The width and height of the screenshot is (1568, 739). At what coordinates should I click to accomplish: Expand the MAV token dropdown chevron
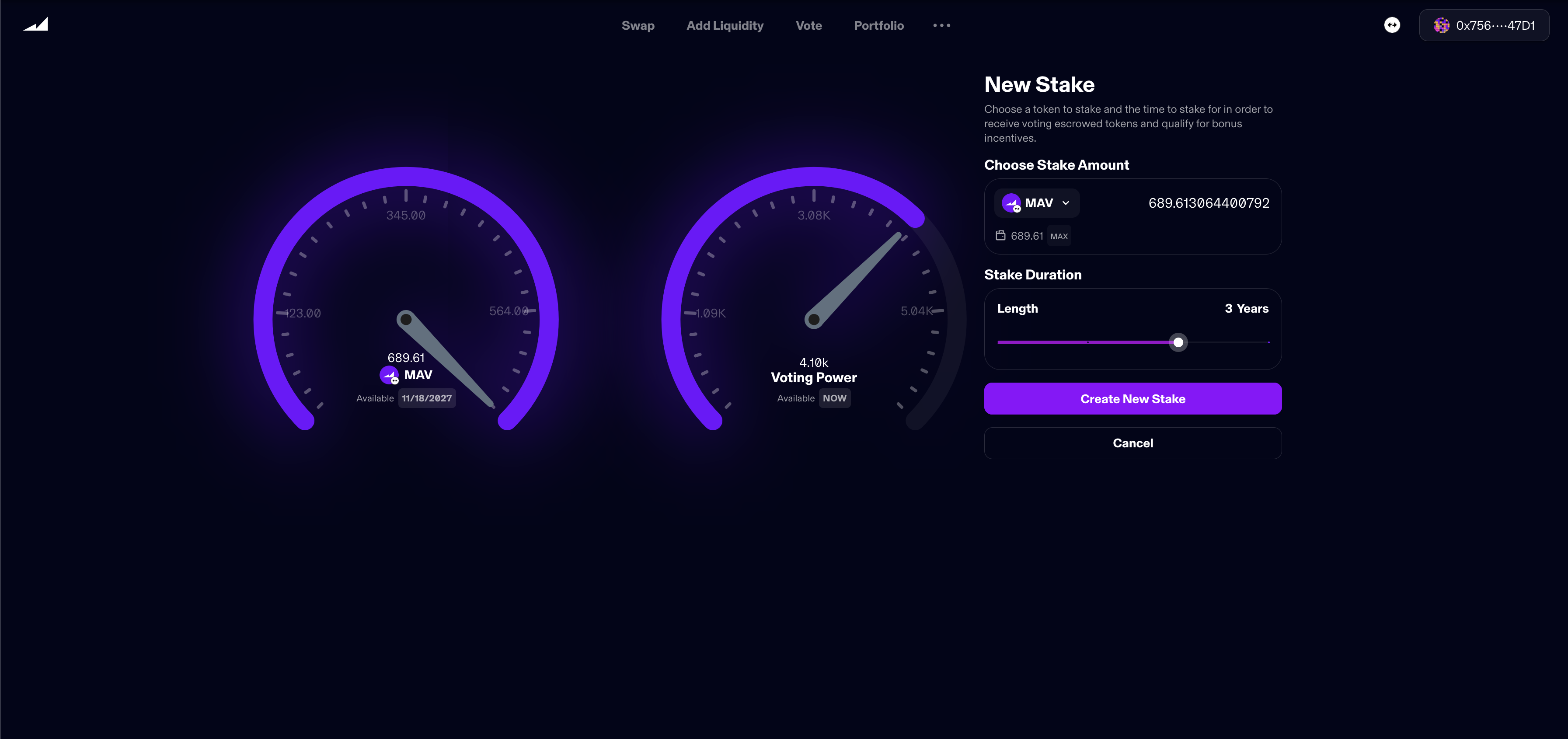(x=1066, y=203)
